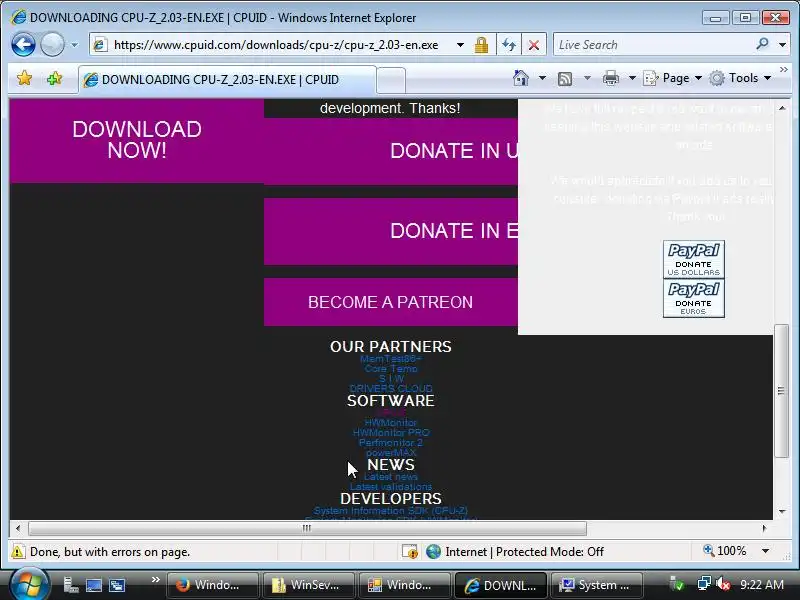Open the HWMonitor PRO link
The image size is (800, 600).
click(391, 432)
